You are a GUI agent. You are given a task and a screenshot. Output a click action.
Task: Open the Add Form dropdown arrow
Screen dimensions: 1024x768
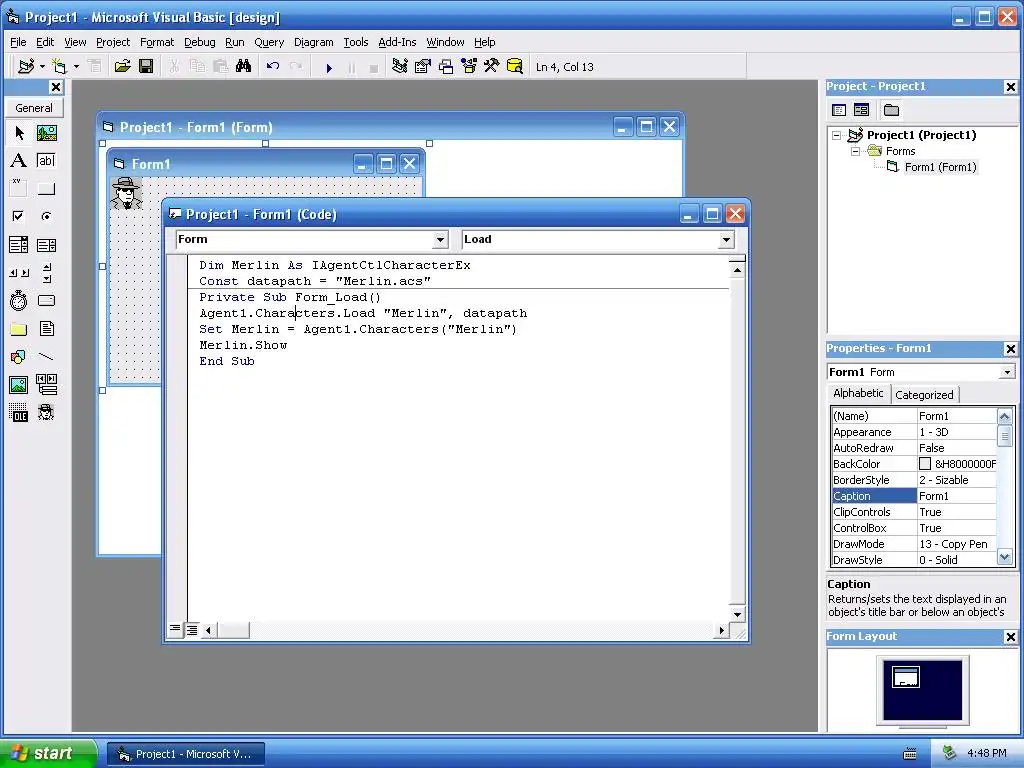pos(76,67)
